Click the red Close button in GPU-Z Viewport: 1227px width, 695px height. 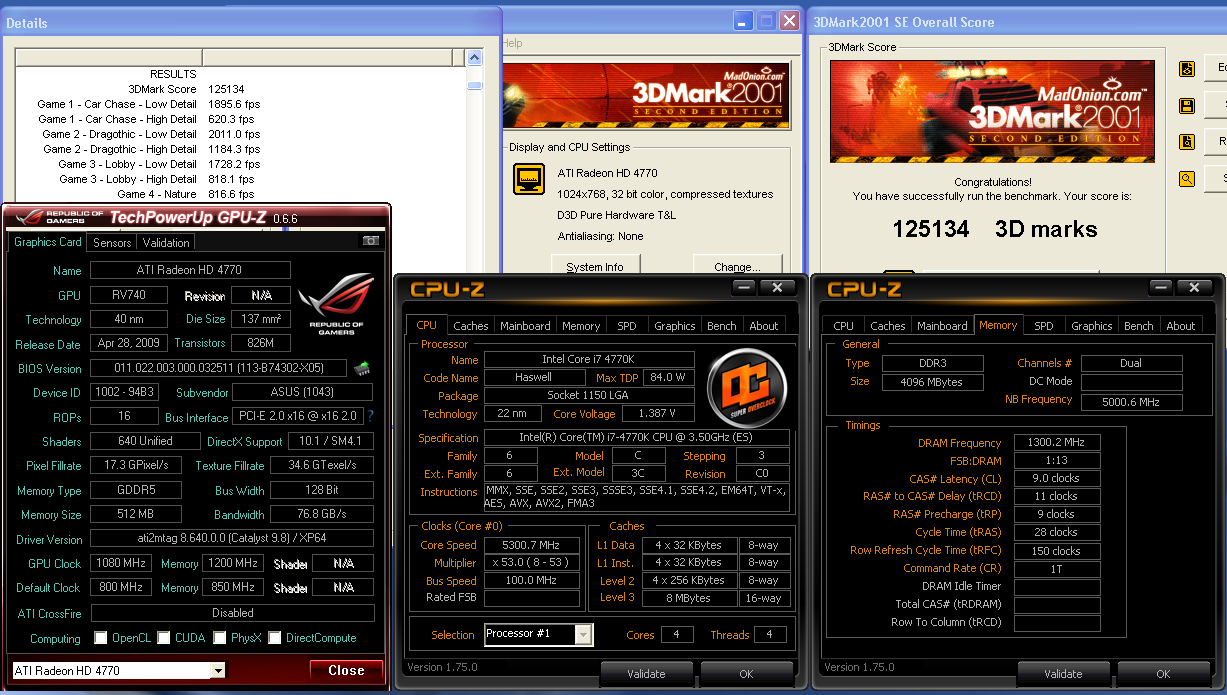346,670
